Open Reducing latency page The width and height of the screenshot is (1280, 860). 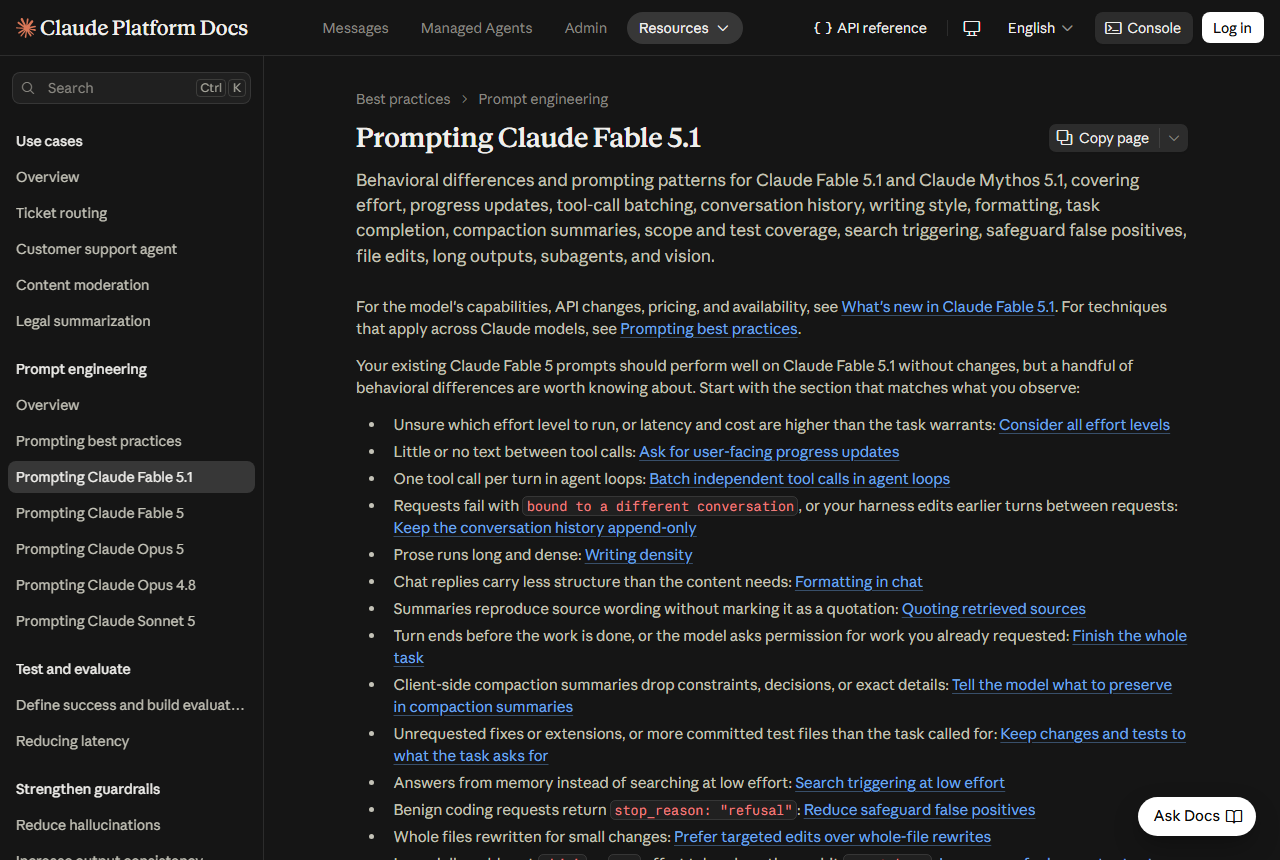[x=72, y=741]
